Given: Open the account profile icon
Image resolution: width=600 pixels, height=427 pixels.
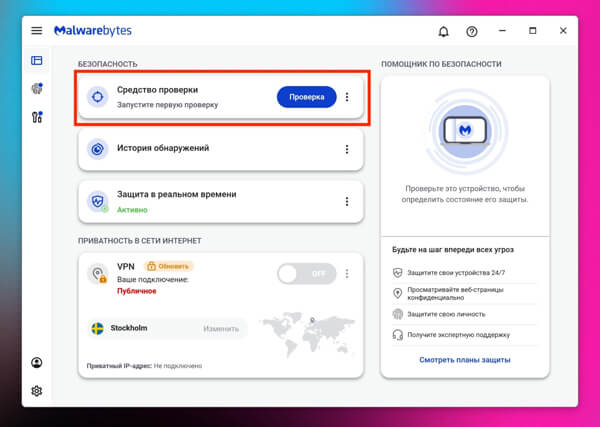Looking at the screenshot, I should 37,363.
